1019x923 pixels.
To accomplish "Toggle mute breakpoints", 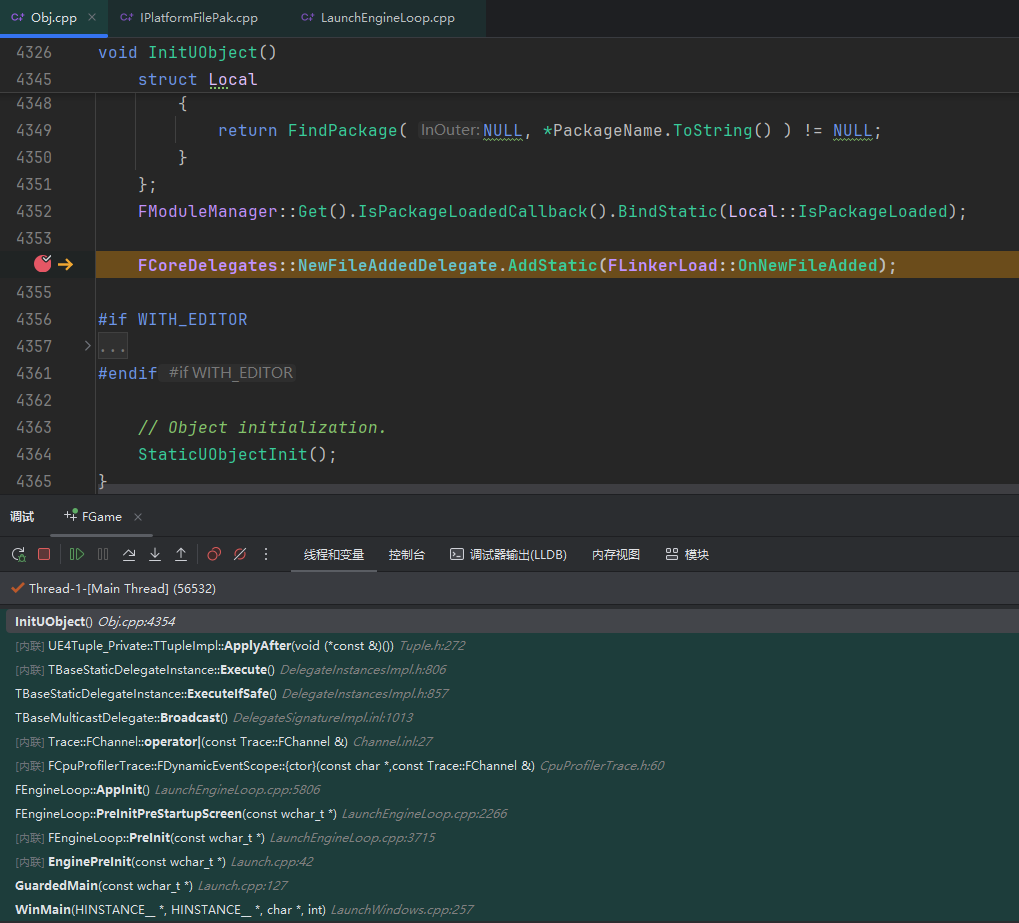I will click(x=240, y=554).
